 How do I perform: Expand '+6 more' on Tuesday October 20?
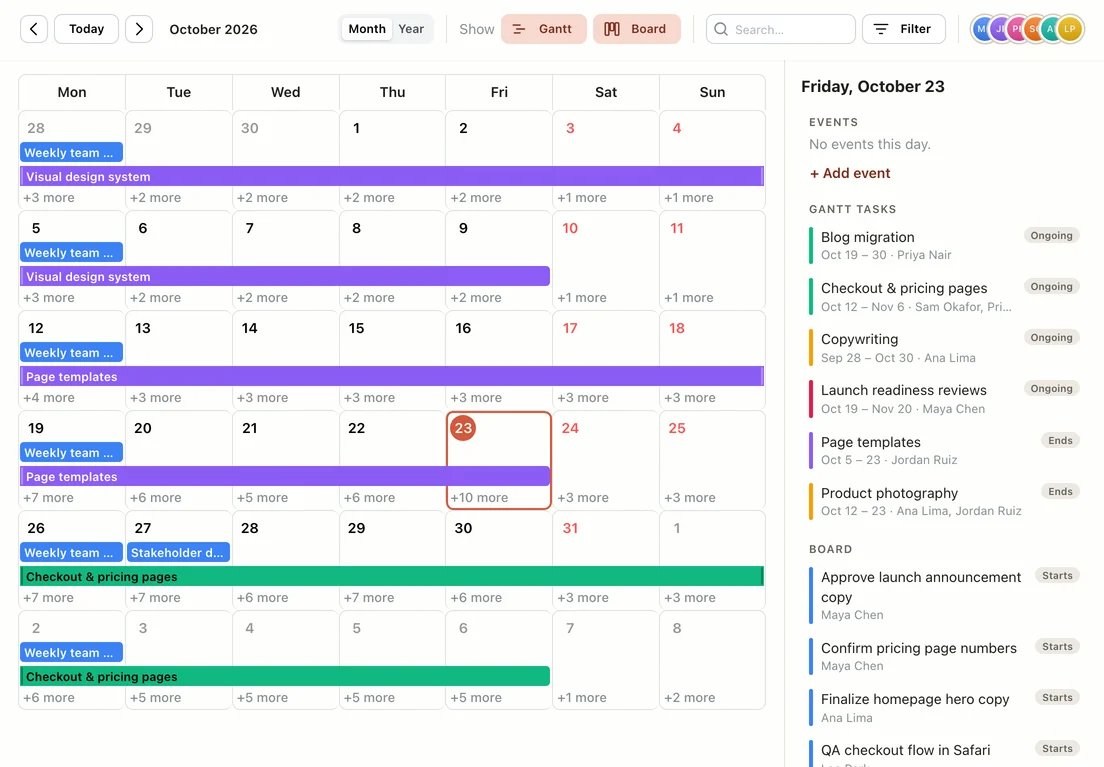(155, 497)
